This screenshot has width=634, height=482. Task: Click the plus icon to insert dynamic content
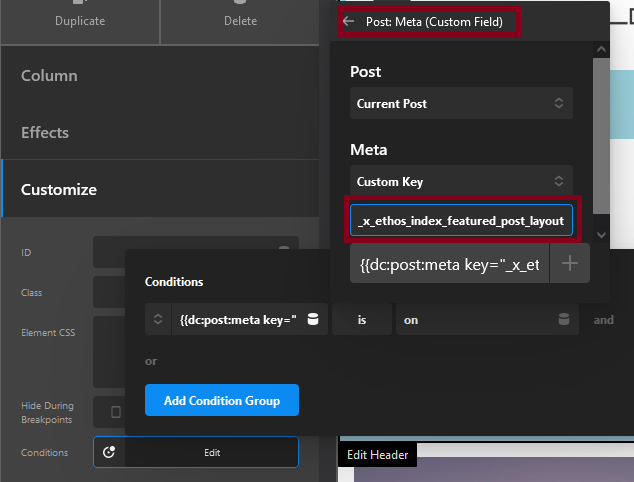[569, 264]
